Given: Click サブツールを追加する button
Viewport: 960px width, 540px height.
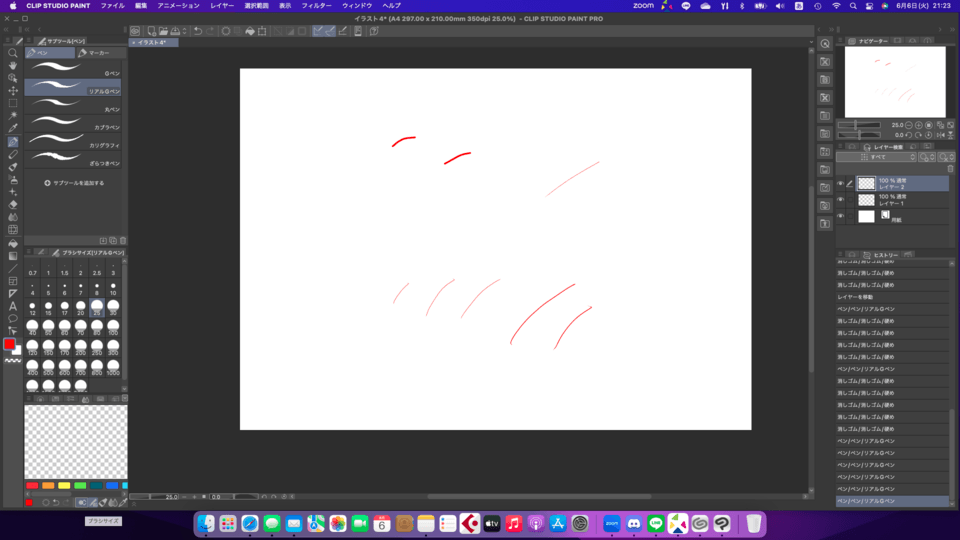Looking at the screenshot, I should pyautogui.click(x=74, y=183).
